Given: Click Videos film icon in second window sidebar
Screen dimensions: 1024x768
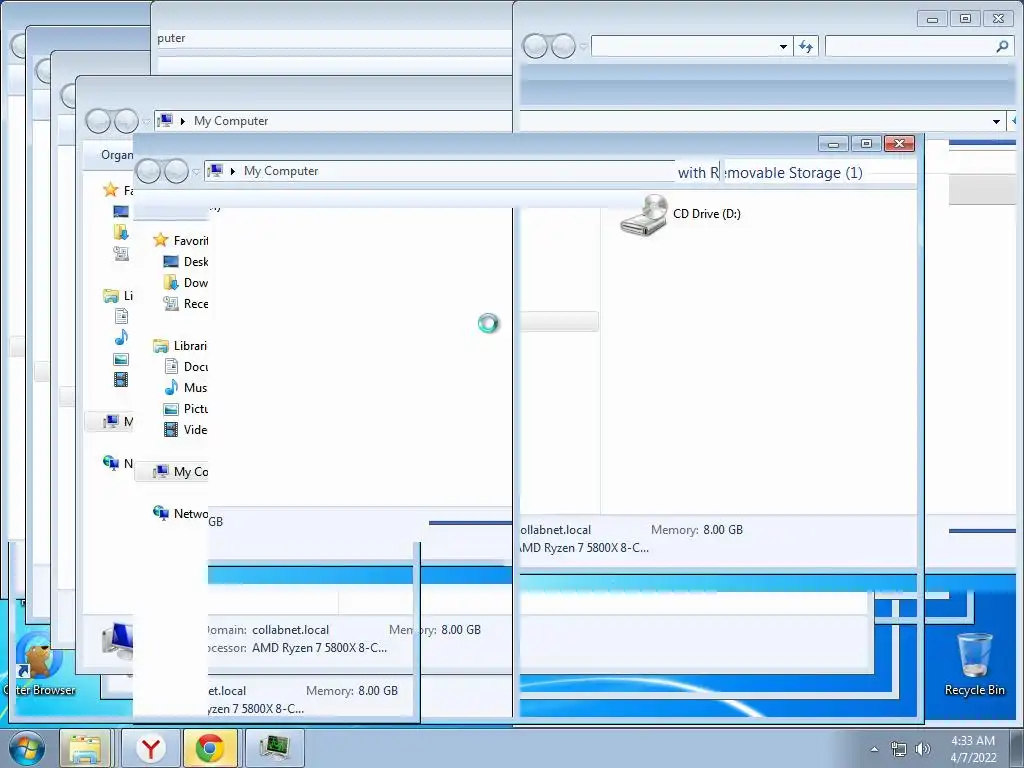Looking at the screenshot, I should point(121,379).
